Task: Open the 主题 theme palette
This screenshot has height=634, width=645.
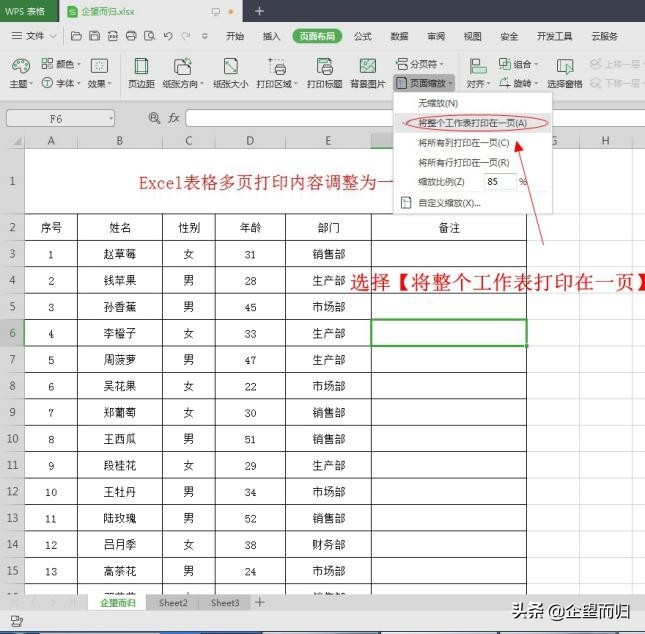Action: 21,73
